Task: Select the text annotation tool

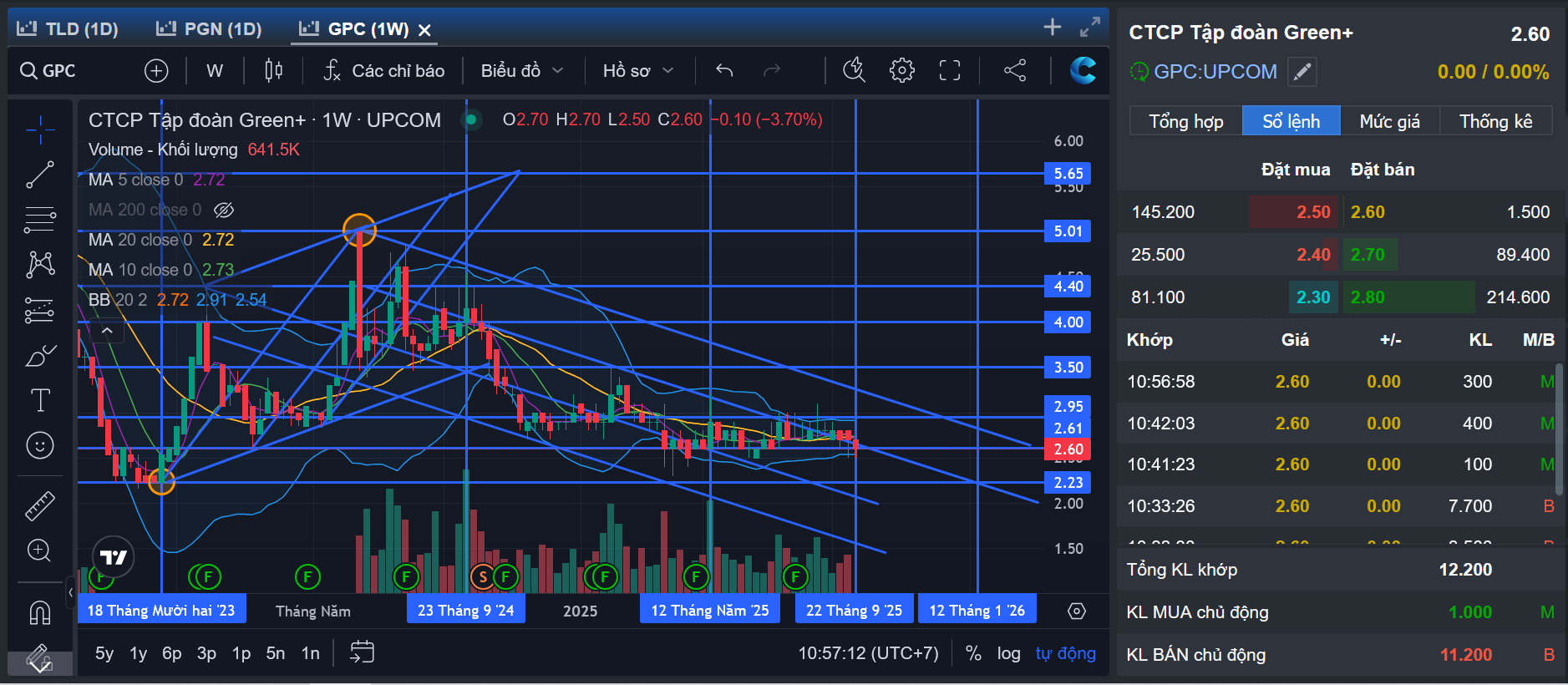Action: click(x=40, y=400)
